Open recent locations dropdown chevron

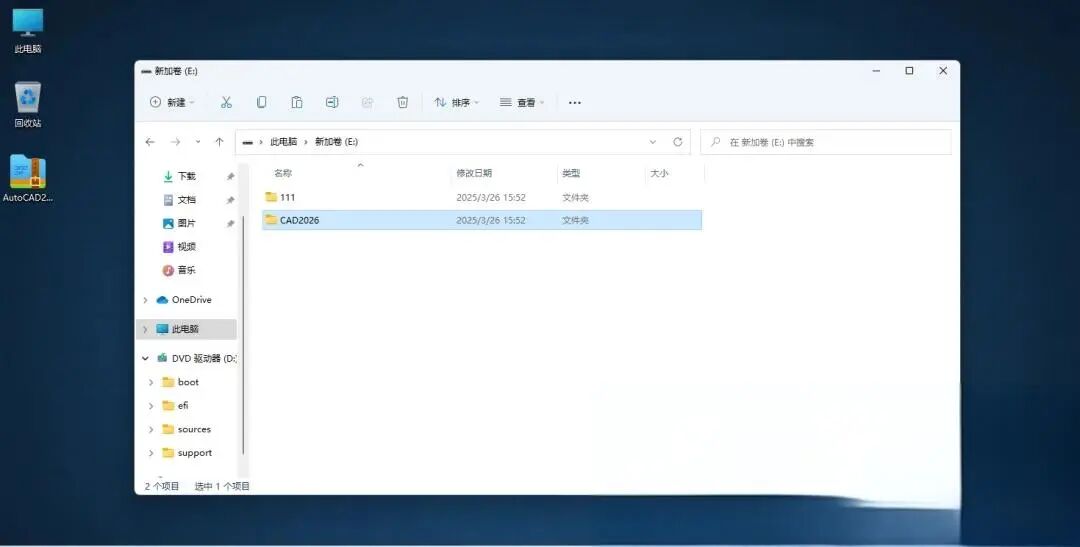[x=198, y=142]
